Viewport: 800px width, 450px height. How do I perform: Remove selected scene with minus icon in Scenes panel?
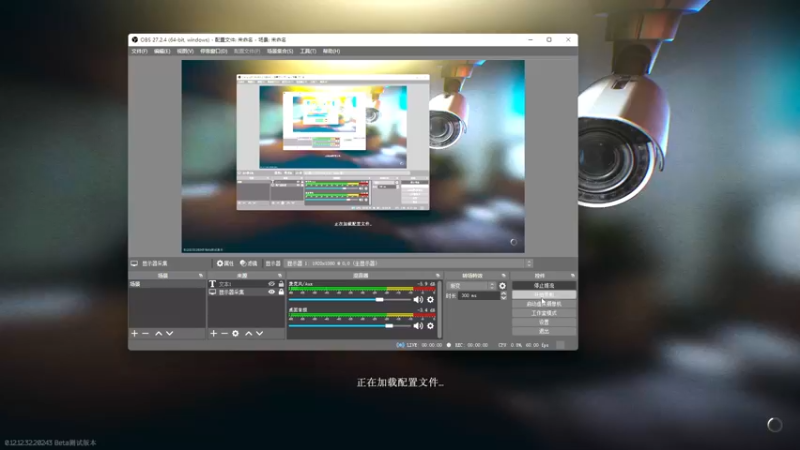pos(145,333)
